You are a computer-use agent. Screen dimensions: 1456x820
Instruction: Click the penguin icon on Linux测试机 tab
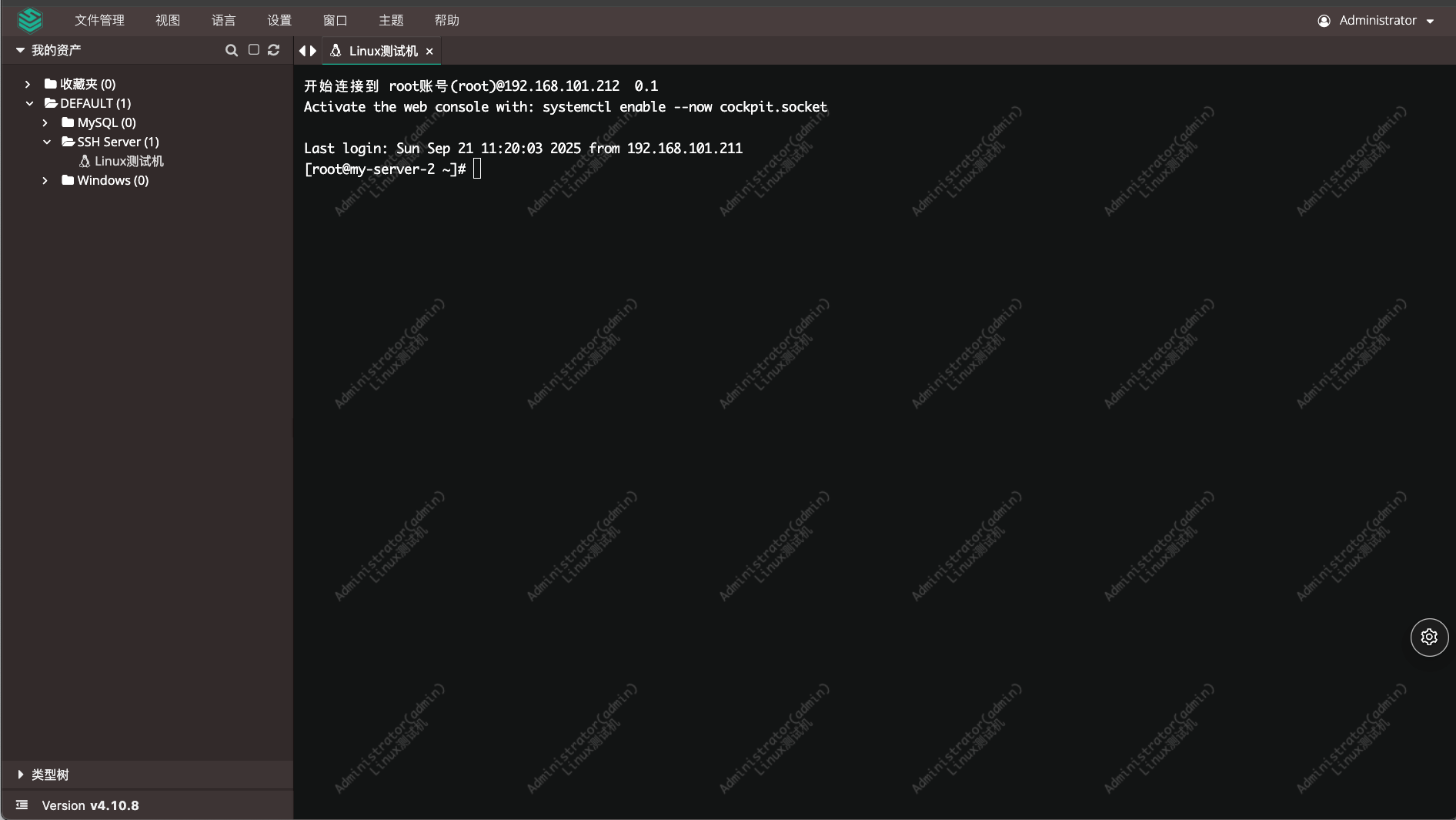[x=336, y=51]
